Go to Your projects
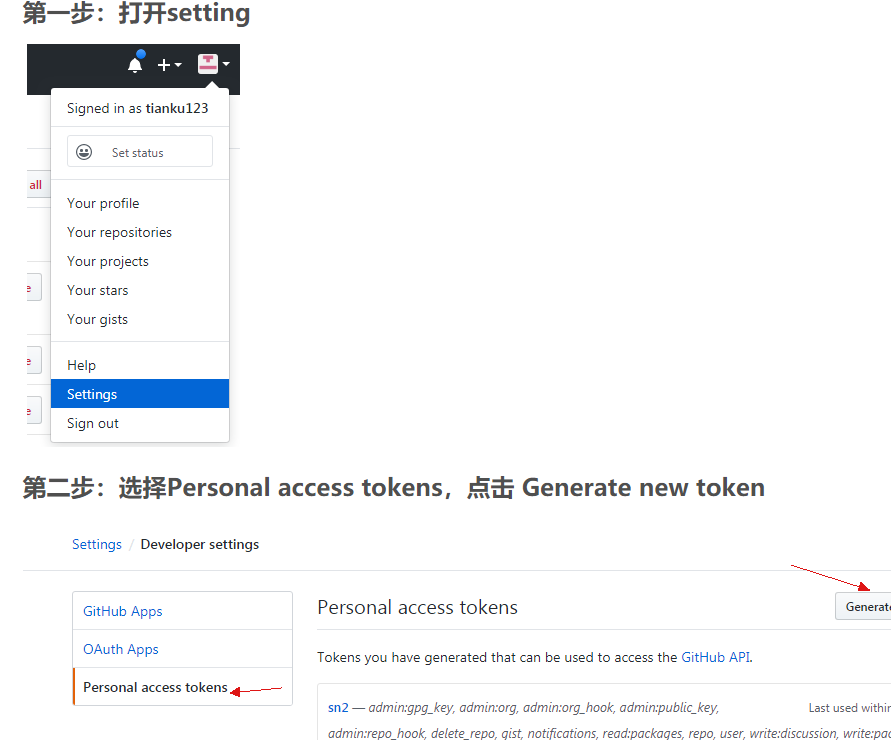This screenshot has height=740, width=891. [108, 261]
